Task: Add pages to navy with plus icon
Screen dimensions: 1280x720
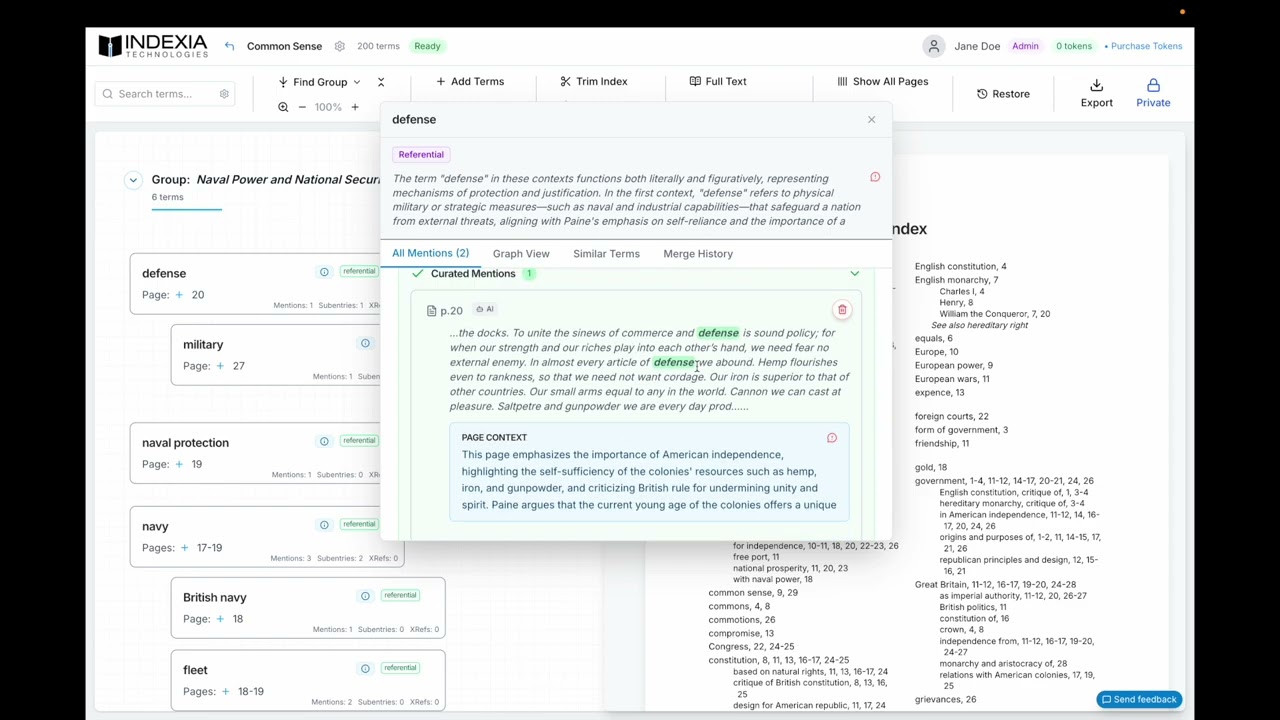Action: coord(184,548)
